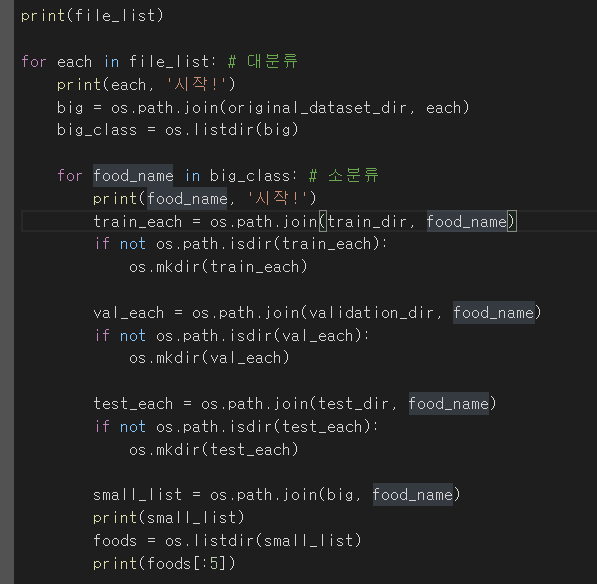The height and width of the screenshot is (584, 597).
Task: Click the os.mkdir(train_each) line
Action: [x=218, y=267]
